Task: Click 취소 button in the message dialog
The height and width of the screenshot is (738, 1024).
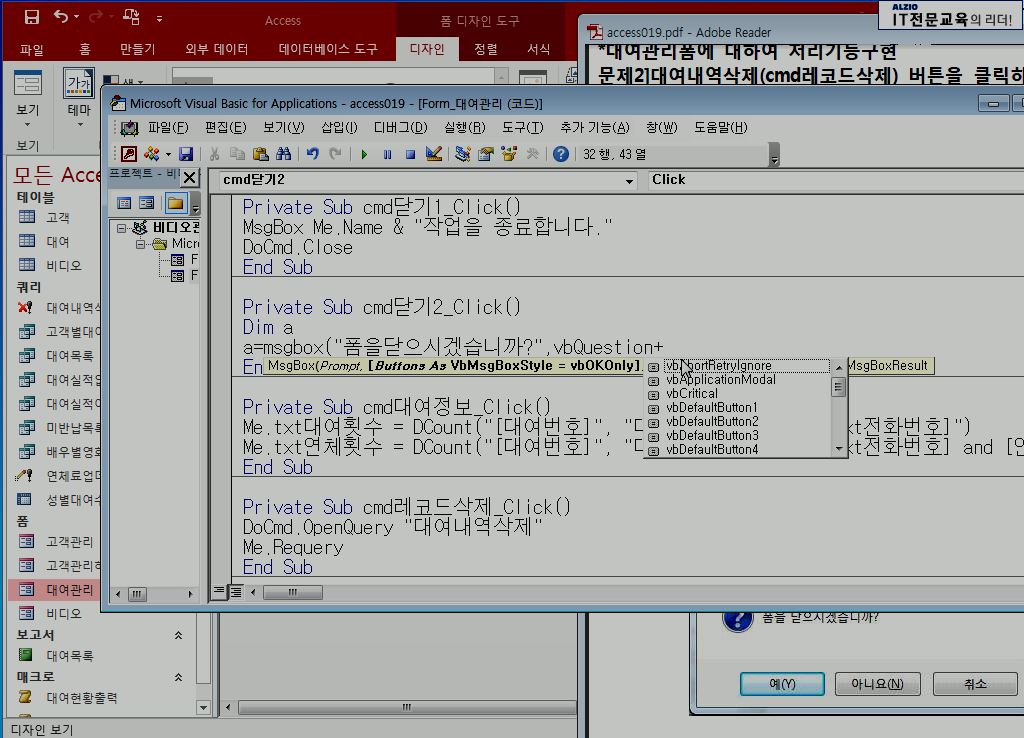Action: pyautogui.click(x=975, y=684)
